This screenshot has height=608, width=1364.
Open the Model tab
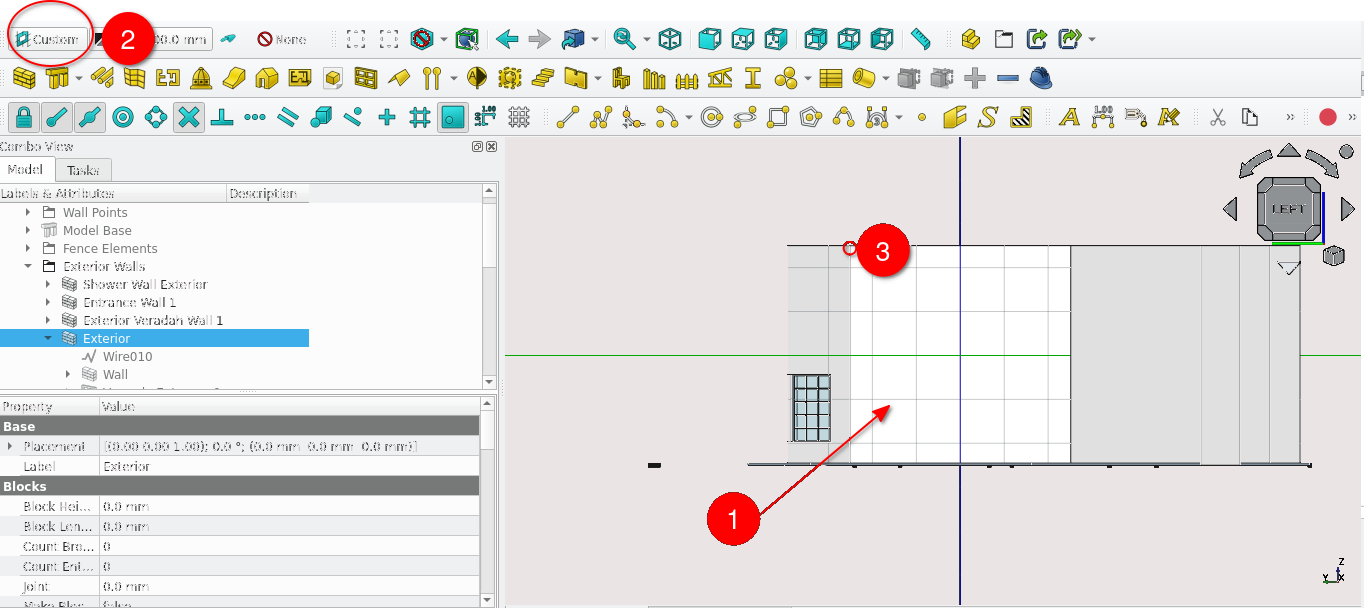coord(25,170)
